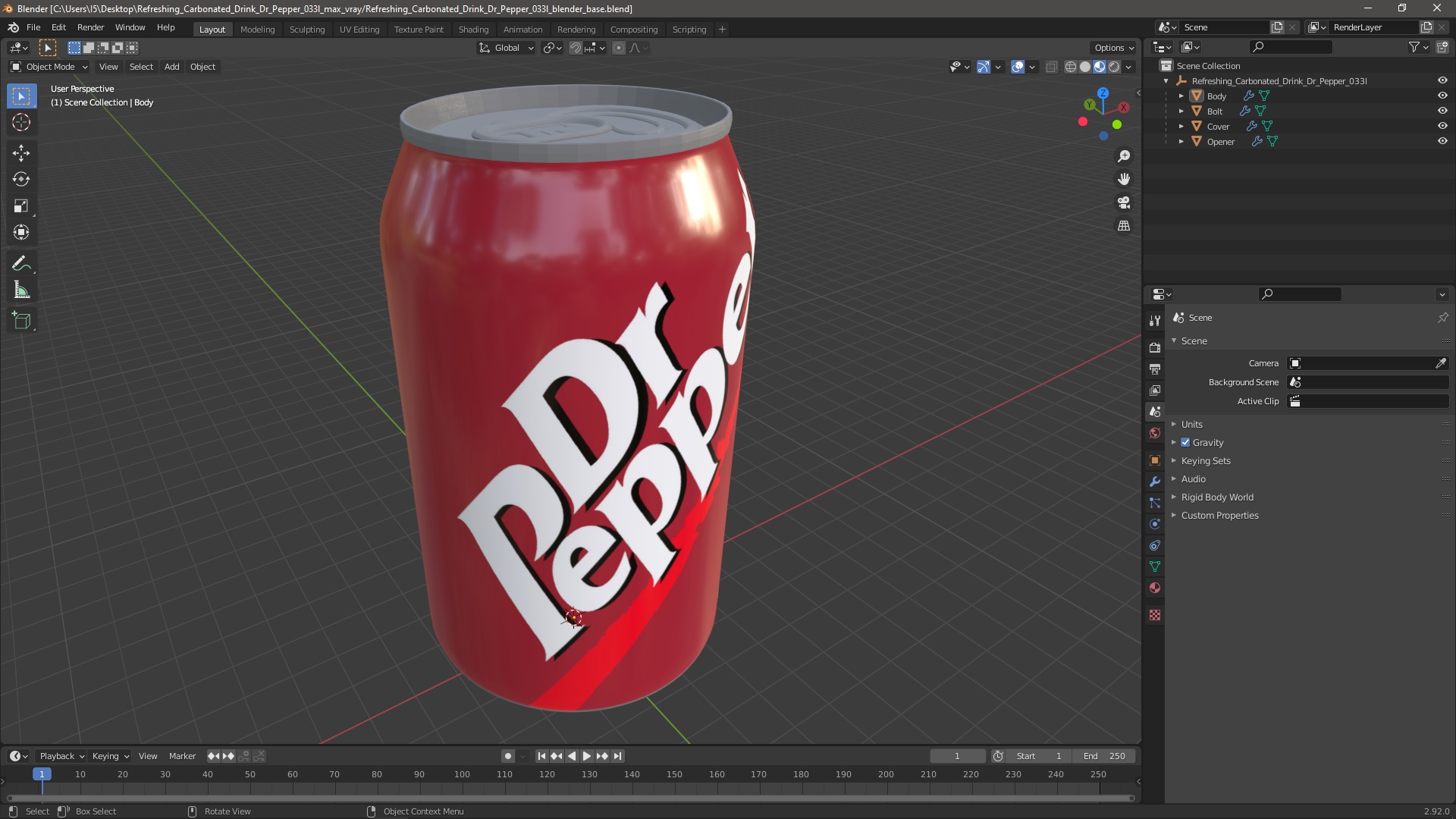Click the outliner search field
The height and width of the screenshot is (819, 1456).
pos(1291,47)
